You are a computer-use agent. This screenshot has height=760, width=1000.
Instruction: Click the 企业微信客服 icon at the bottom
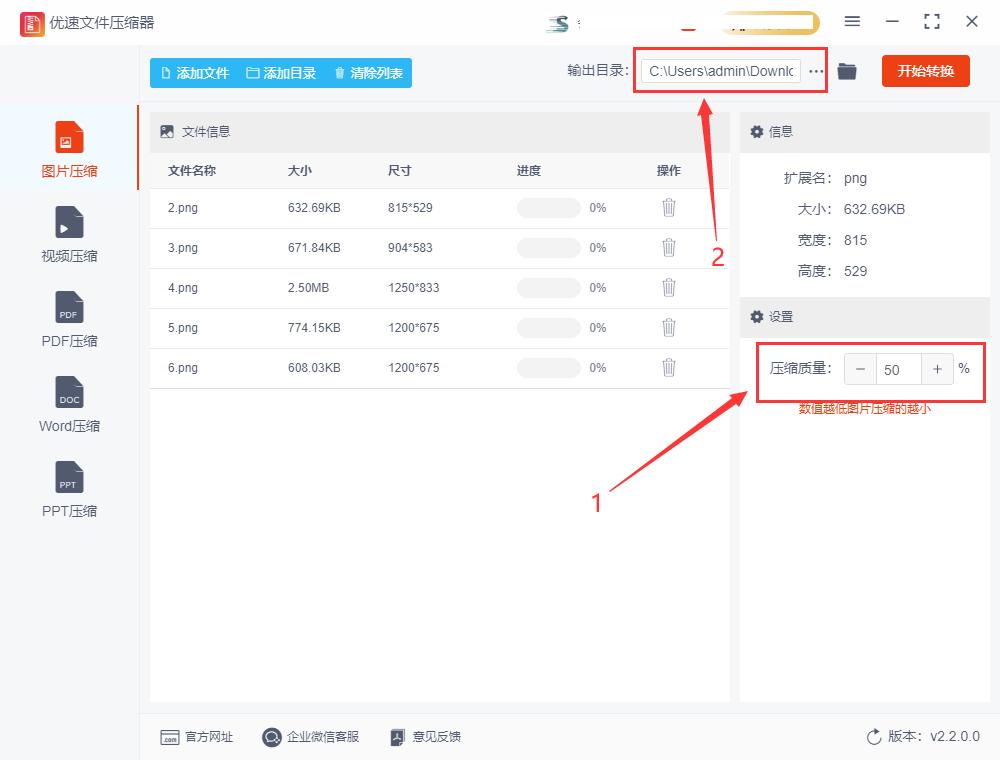[270, 737]
